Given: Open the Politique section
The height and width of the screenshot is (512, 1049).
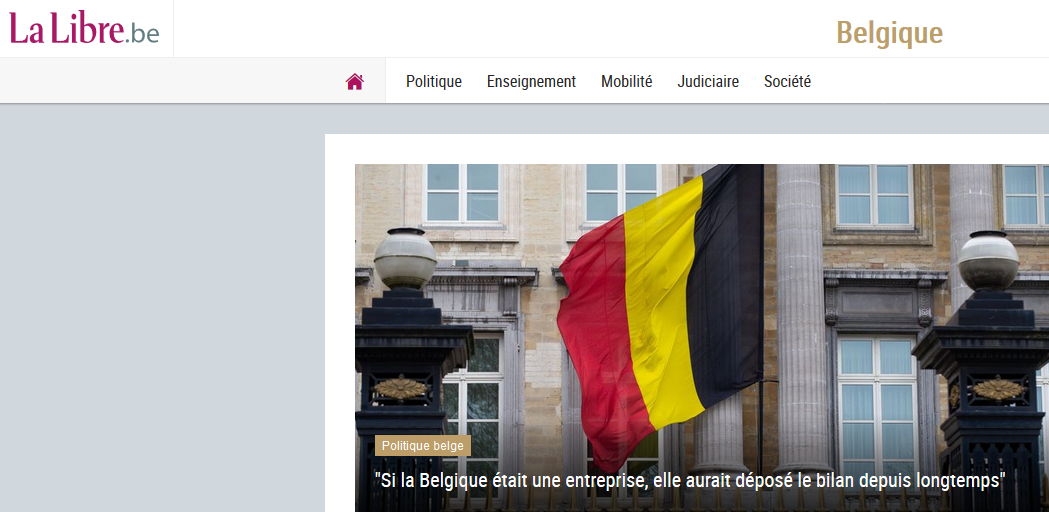Looking at the screenshot, I should (434, 82).
